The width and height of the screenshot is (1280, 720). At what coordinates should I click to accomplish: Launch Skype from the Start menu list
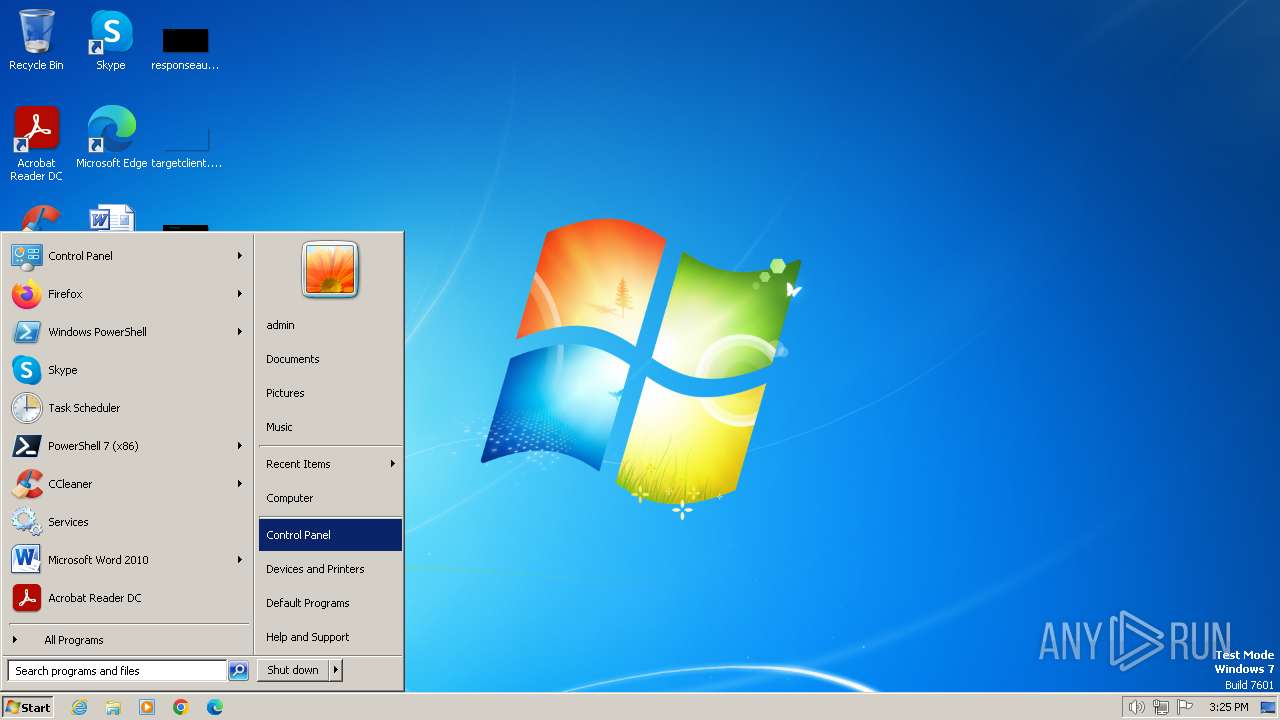coord(128,370)
